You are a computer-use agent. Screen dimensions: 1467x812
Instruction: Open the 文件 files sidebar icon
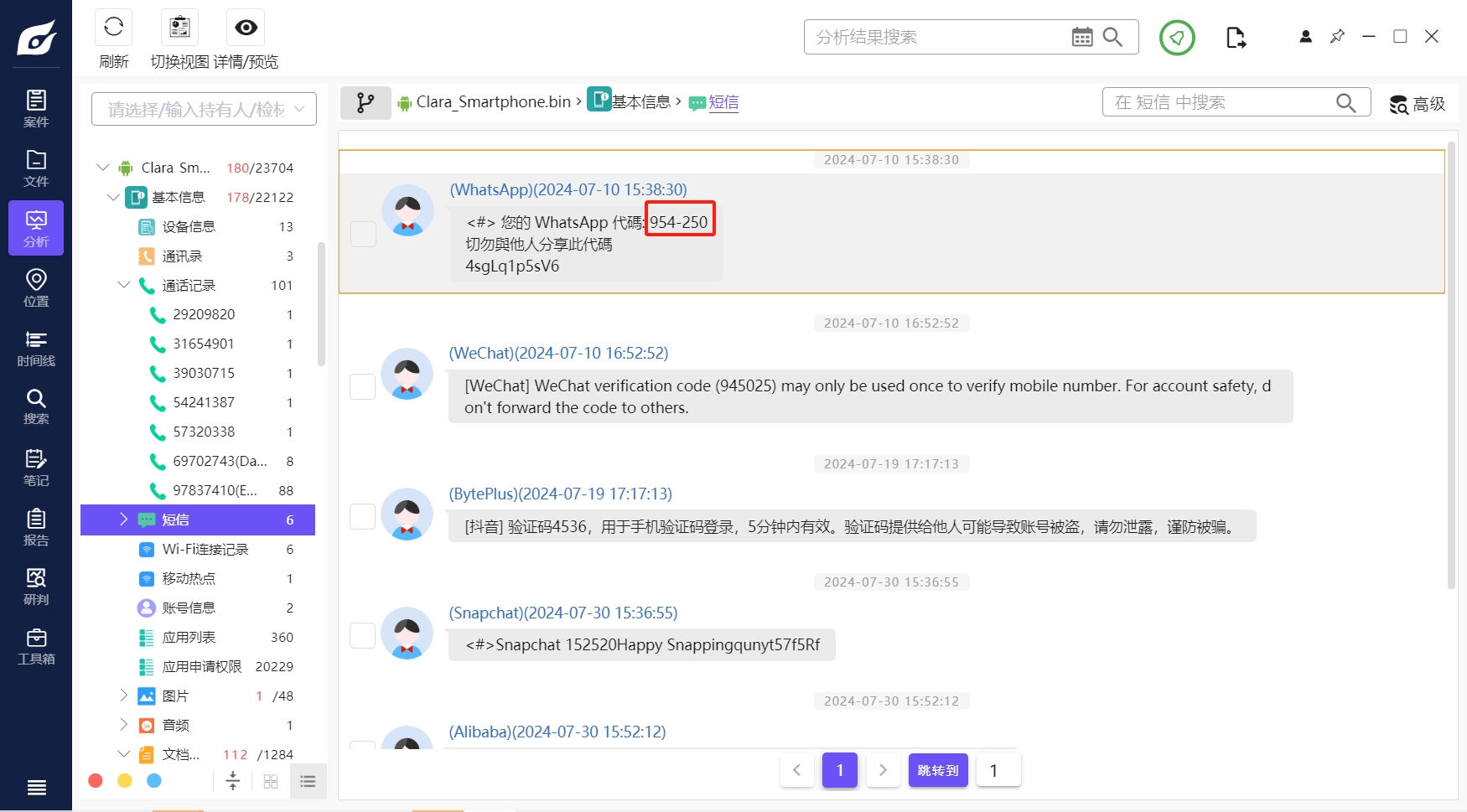36,168
